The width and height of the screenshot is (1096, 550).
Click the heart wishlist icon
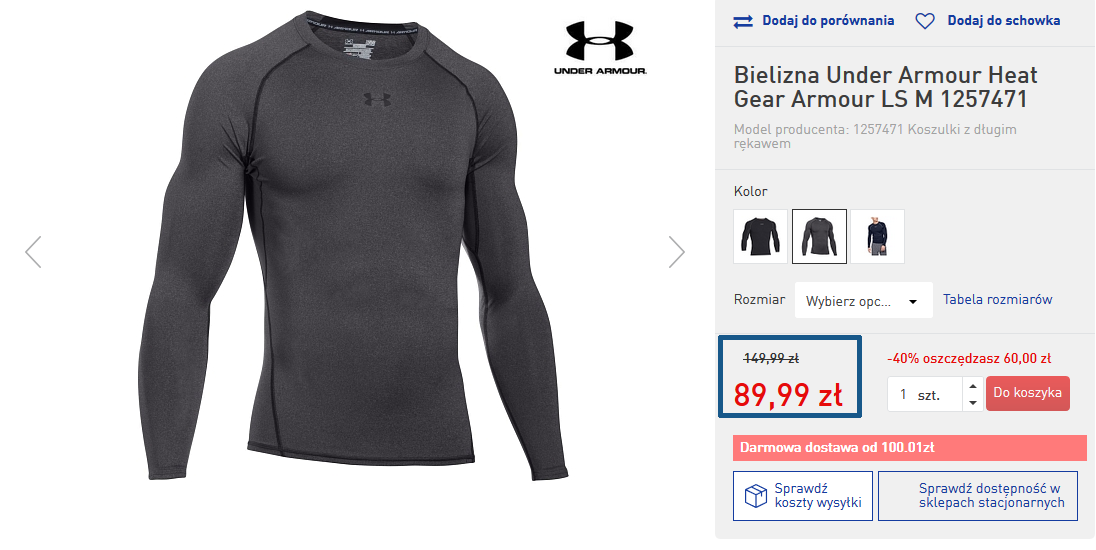925,21
